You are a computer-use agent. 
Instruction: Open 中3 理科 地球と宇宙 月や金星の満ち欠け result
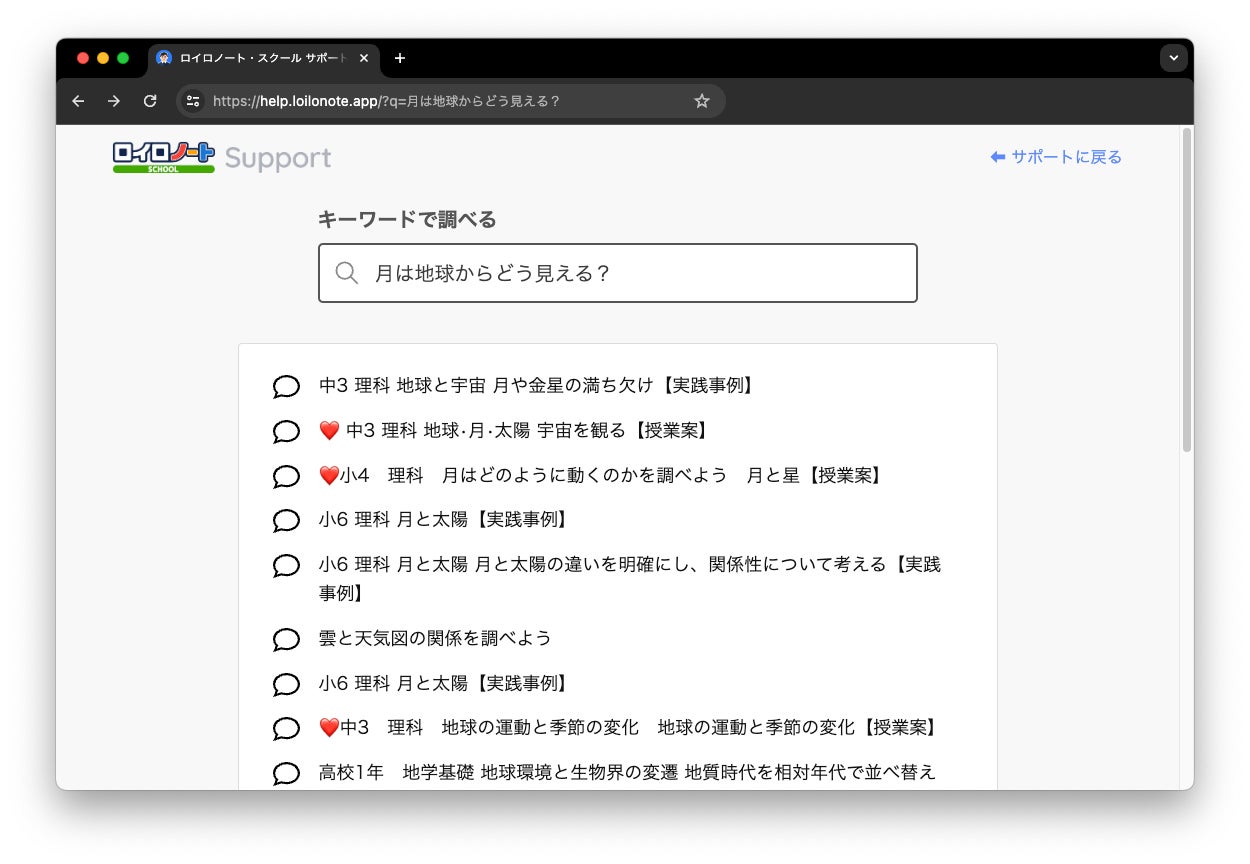[537, 385]
